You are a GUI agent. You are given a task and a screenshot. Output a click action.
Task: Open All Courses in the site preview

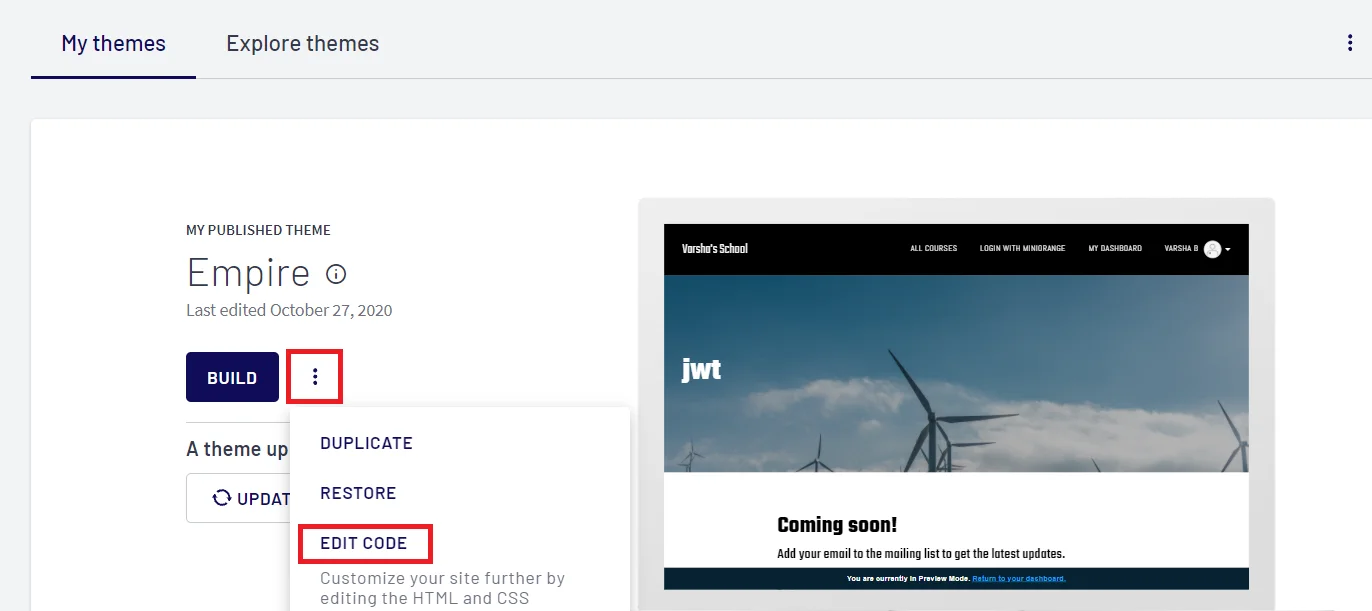pos(934,248)
